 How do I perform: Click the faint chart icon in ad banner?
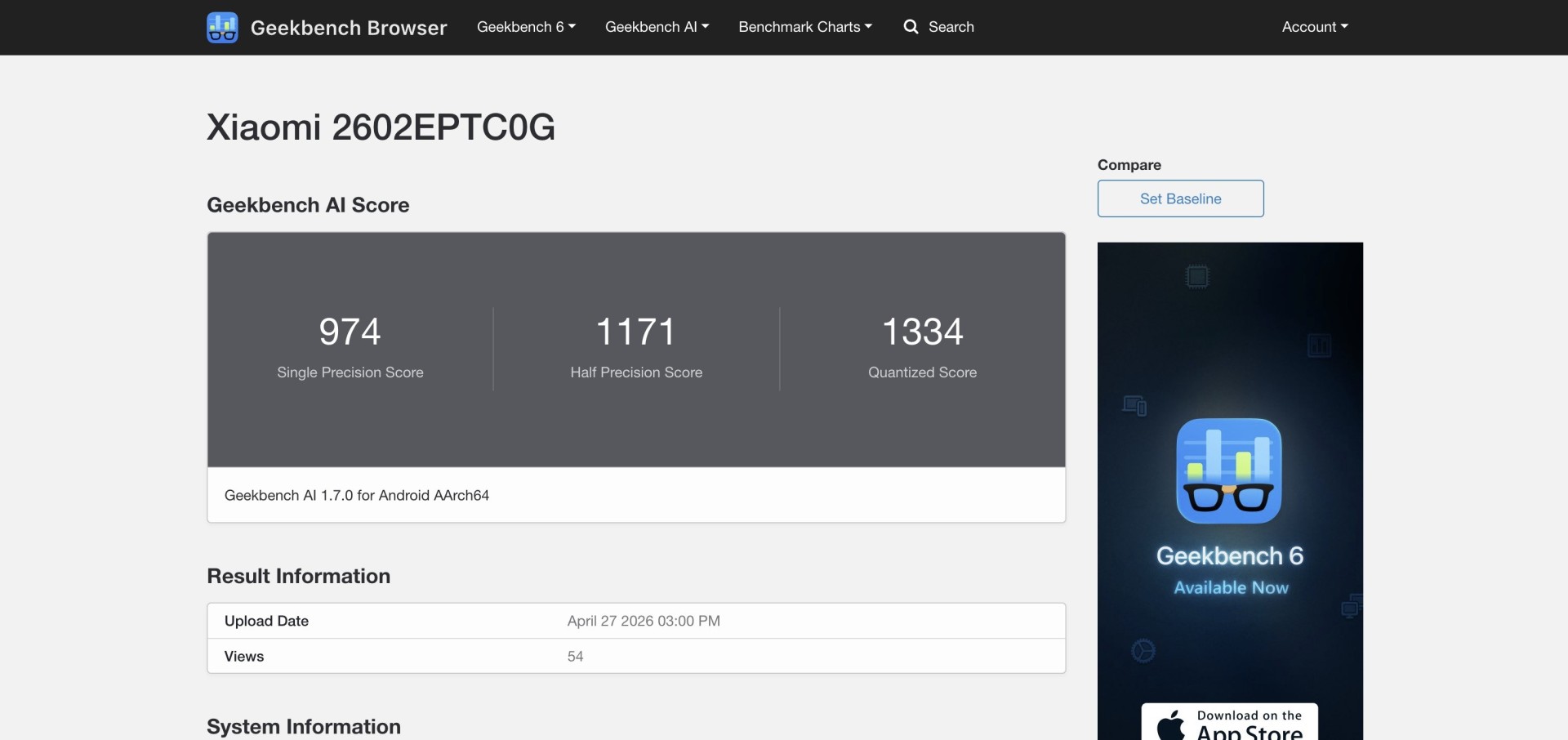(1319, 345)
